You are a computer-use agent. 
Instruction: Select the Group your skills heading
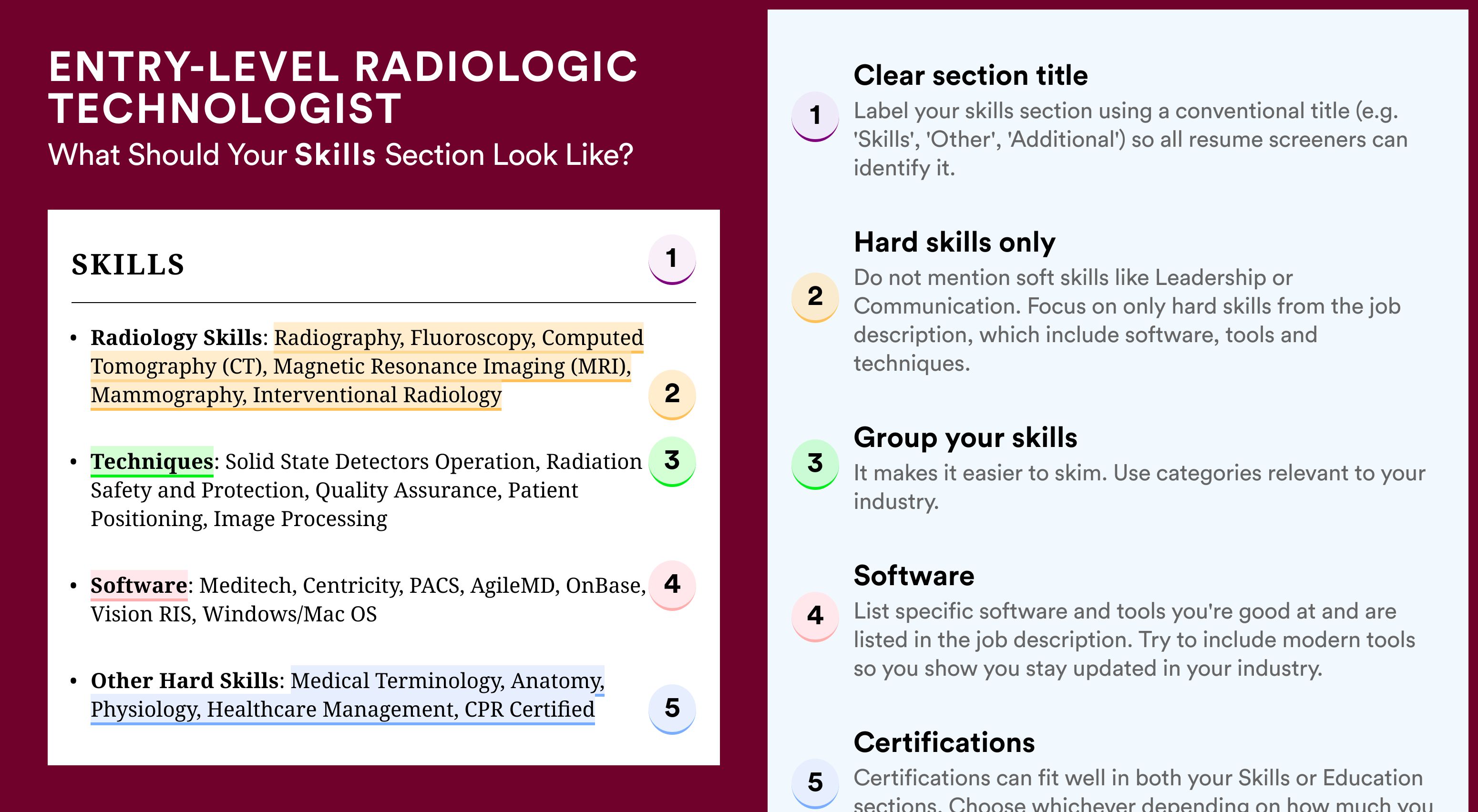965,437
